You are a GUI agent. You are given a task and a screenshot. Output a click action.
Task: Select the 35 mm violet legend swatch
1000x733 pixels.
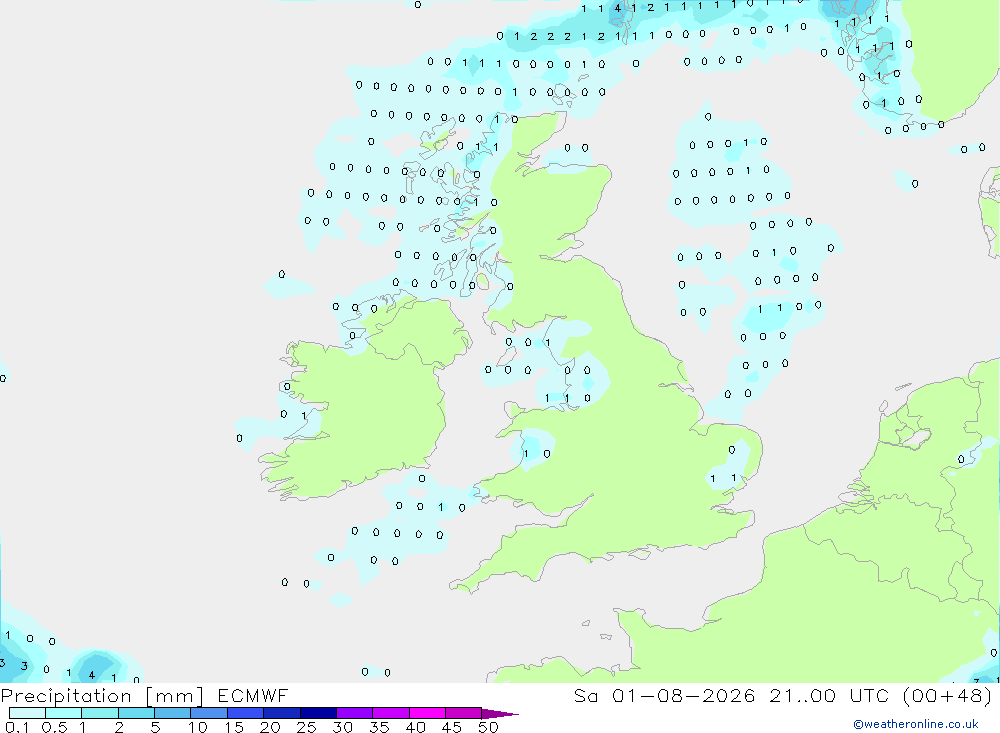[391, 713]
